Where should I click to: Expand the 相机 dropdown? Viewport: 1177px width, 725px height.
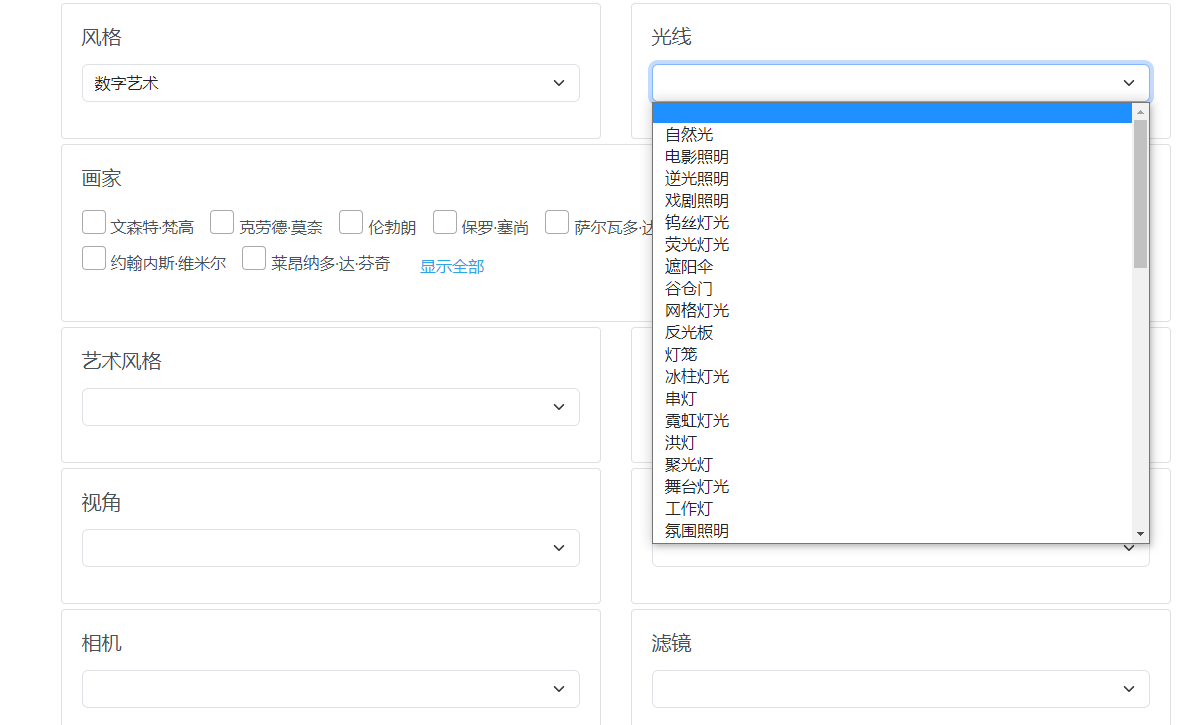click(330, 689)
